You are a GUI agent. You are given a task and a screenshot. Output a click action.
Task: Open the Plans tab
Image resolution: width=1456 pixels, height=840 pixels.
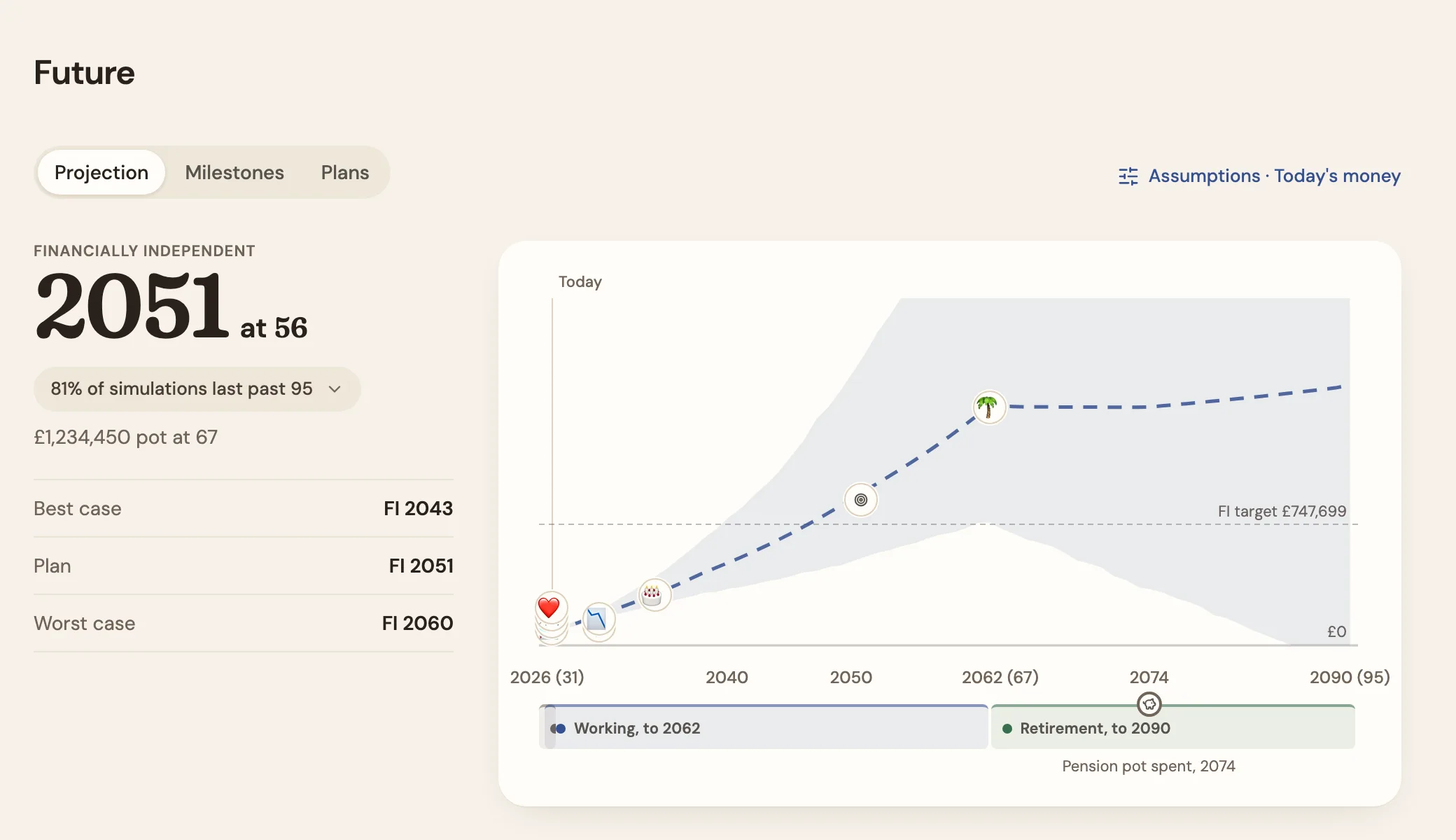345,172
